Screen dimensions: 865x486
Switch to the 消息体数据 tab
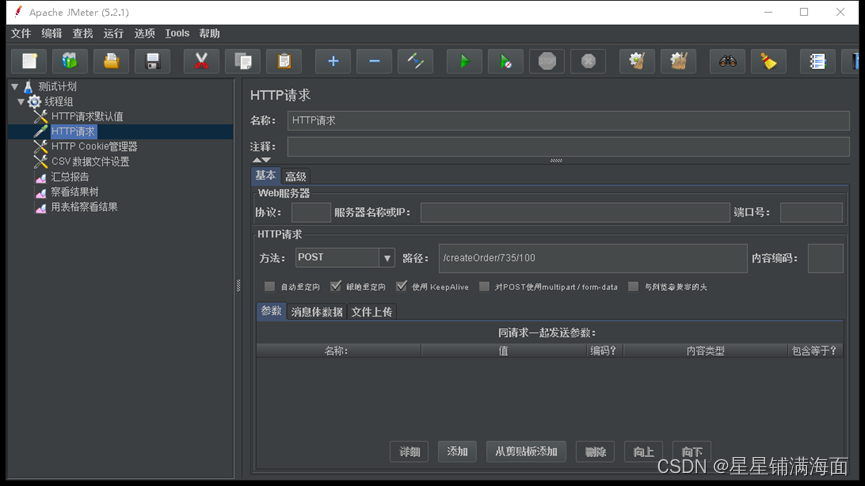317,312
